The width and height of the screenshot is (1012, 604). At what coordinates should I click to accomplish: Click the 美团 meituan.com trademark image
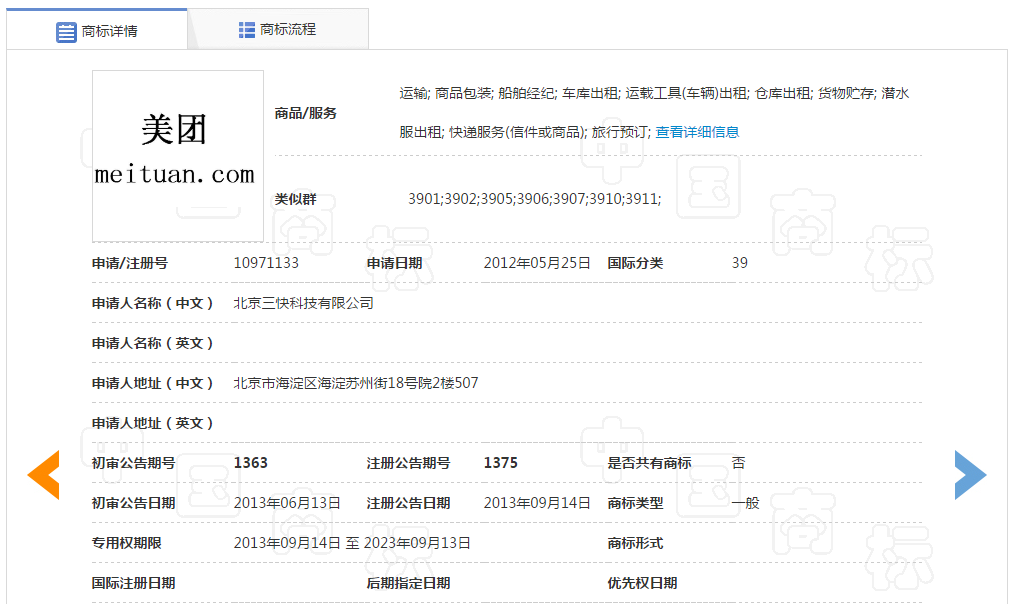click(x=177, y=156)
